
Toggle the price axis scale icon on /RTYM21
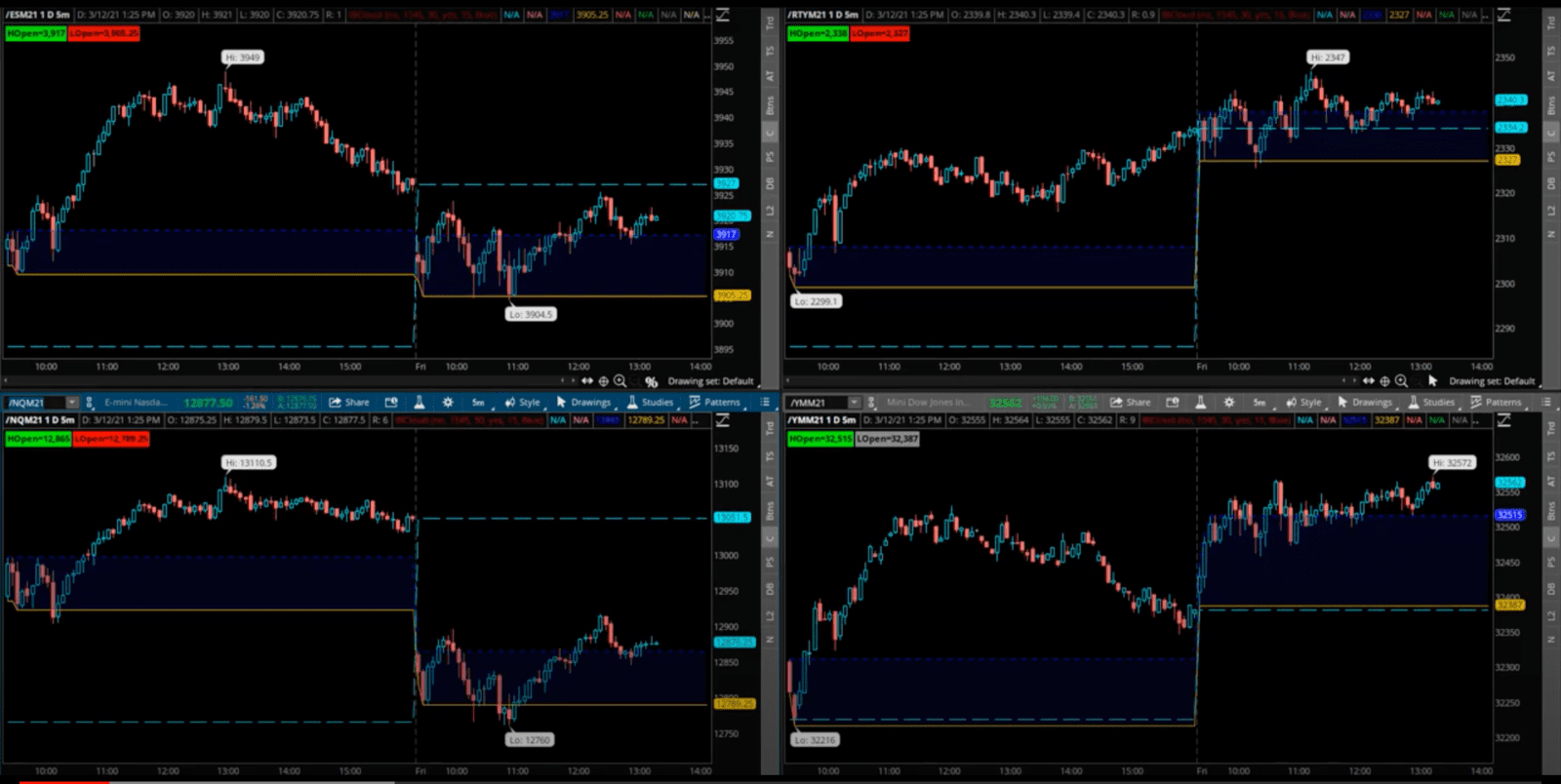pyautogui.click(x=1504, y=15)
